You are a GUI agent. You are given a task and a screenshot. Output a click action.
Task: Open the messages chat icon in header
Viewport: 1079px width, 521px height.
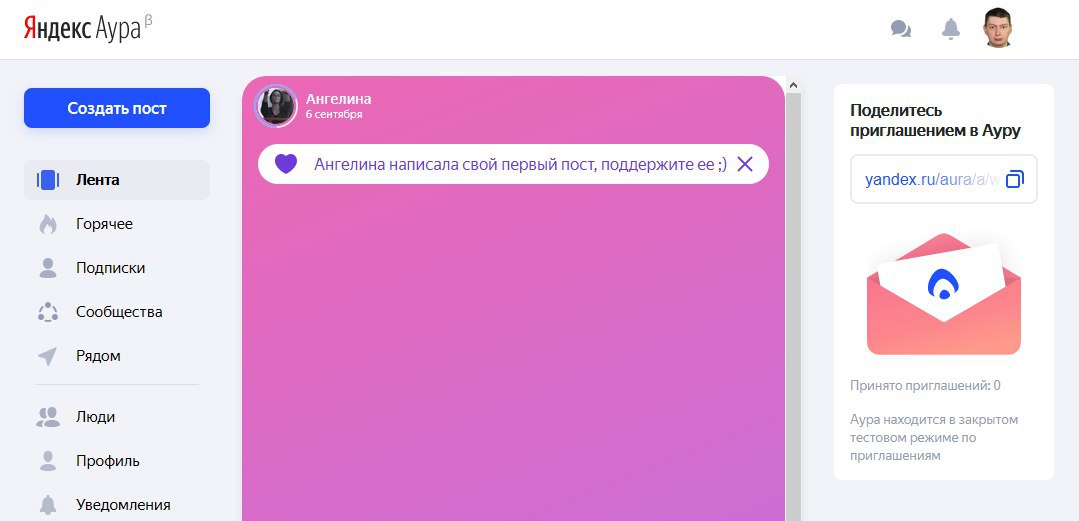tap(901, 29)
